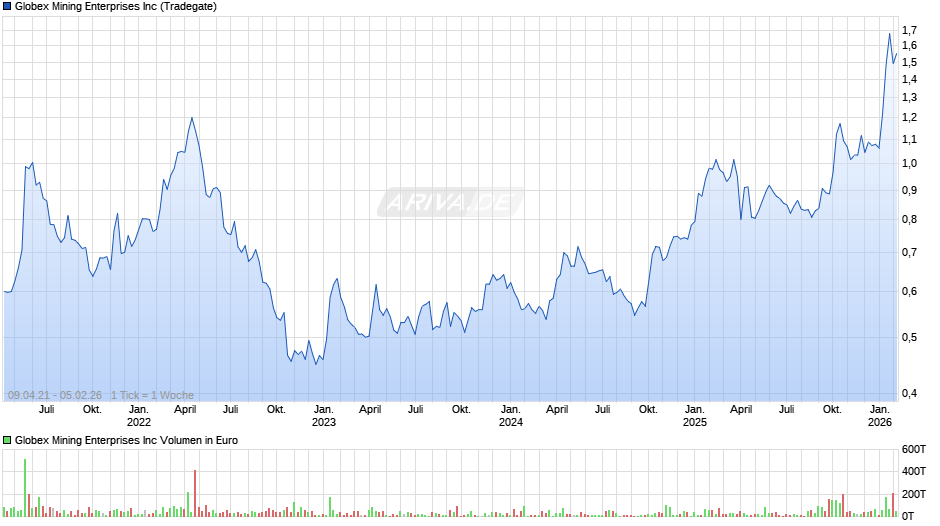Click the 'Jan. 2022' time axis label

pos(138,416)
